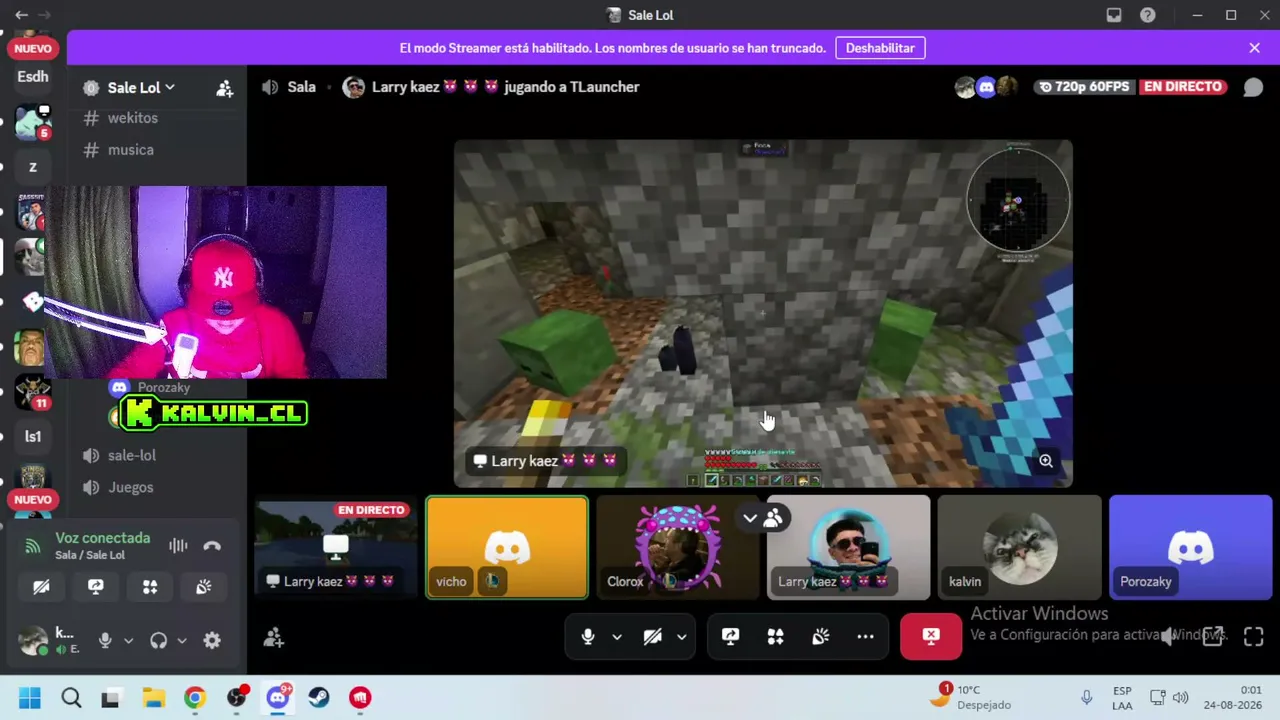Screen dimensions: 1280x720
Task: Invite people to the Sale Lol server
Action: (x=225, y=88)
